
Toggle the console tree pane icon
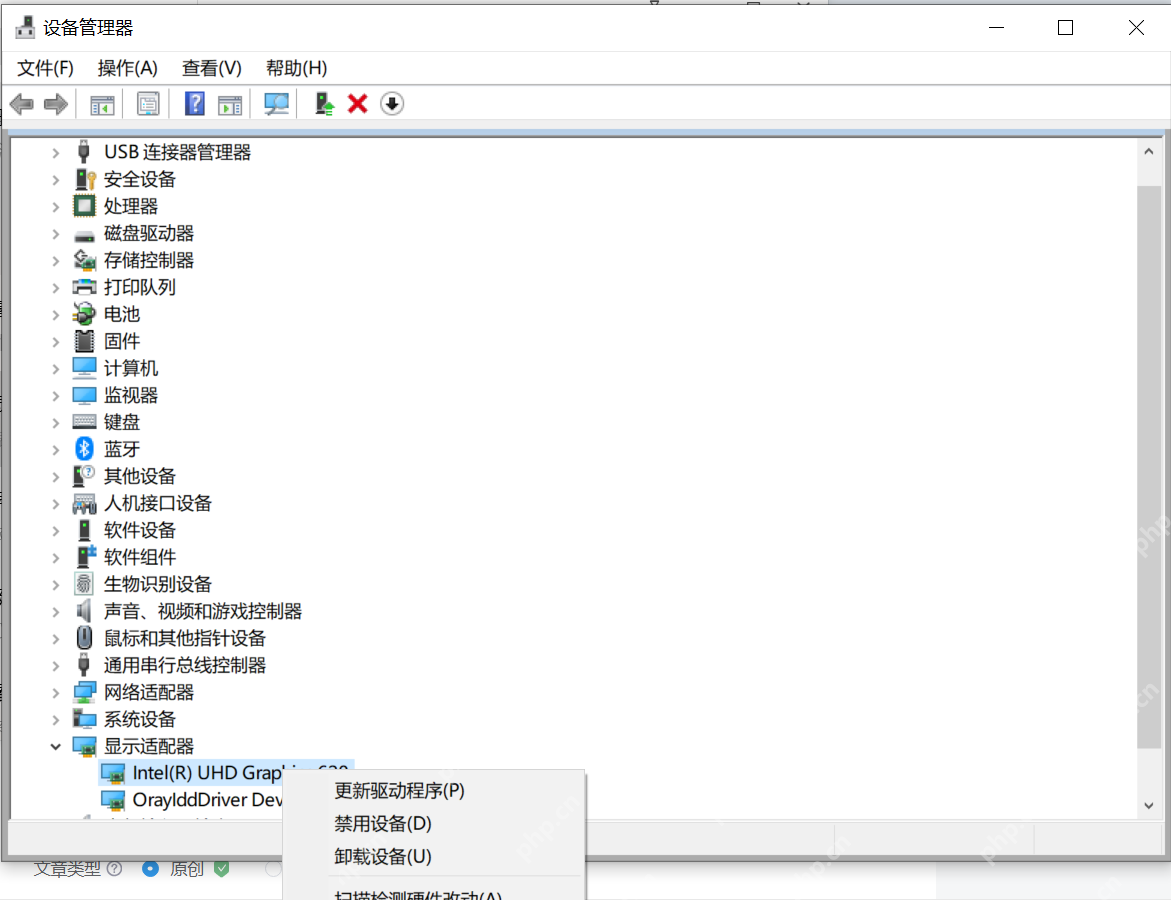[x=102, y=104]
